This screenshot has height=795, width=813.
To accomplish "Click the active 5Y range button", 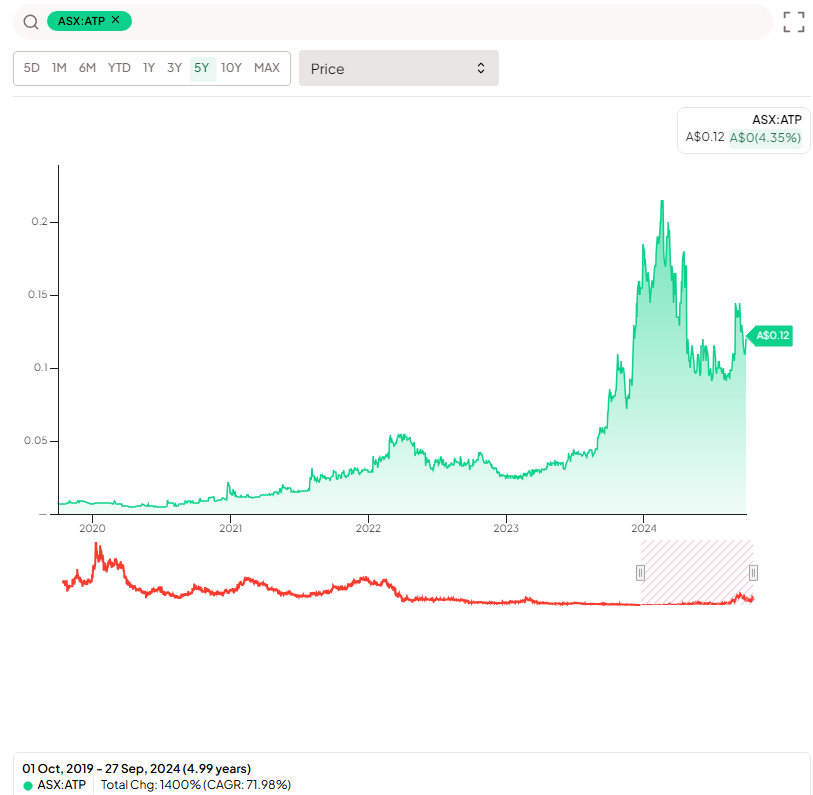I will click(202, 68).
